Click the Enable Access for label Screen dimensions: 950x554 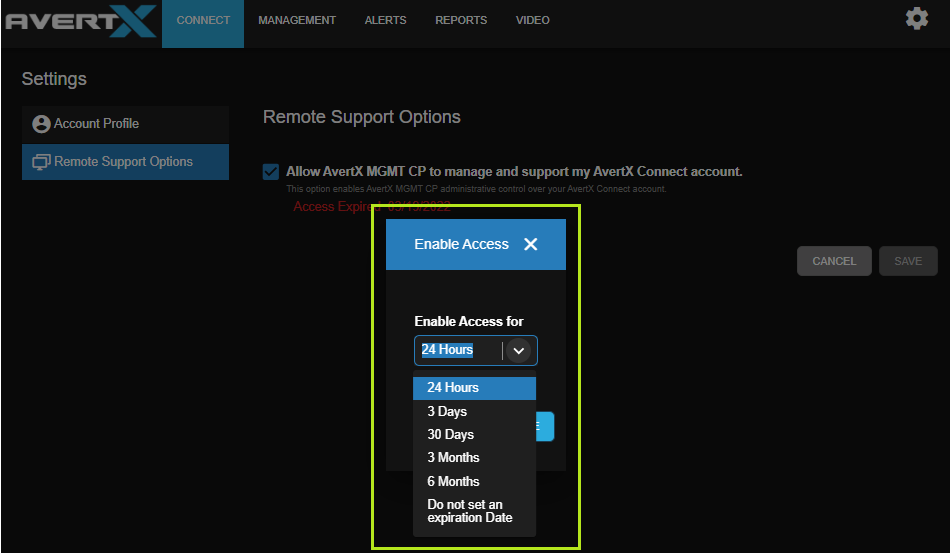click(x=469, y=321)
